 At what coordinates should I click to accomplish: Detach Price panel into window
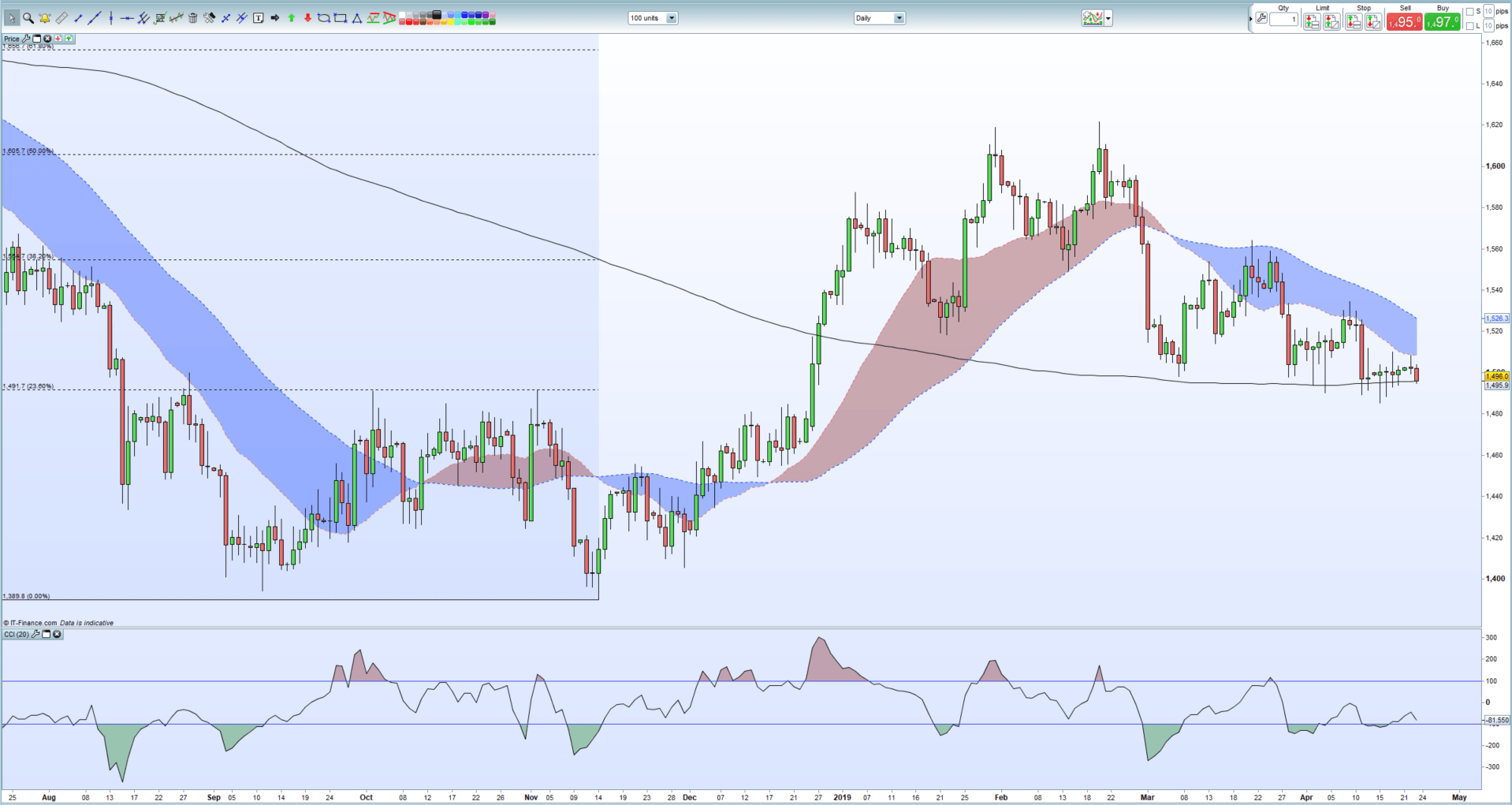(x=36, y=39)
